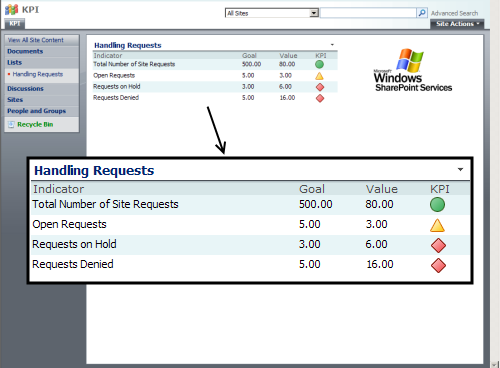Image resolution: width=500 pixels, height=368 pixels.
Task: Open the Recycle Bin link
Action: (x=35, y=124)
